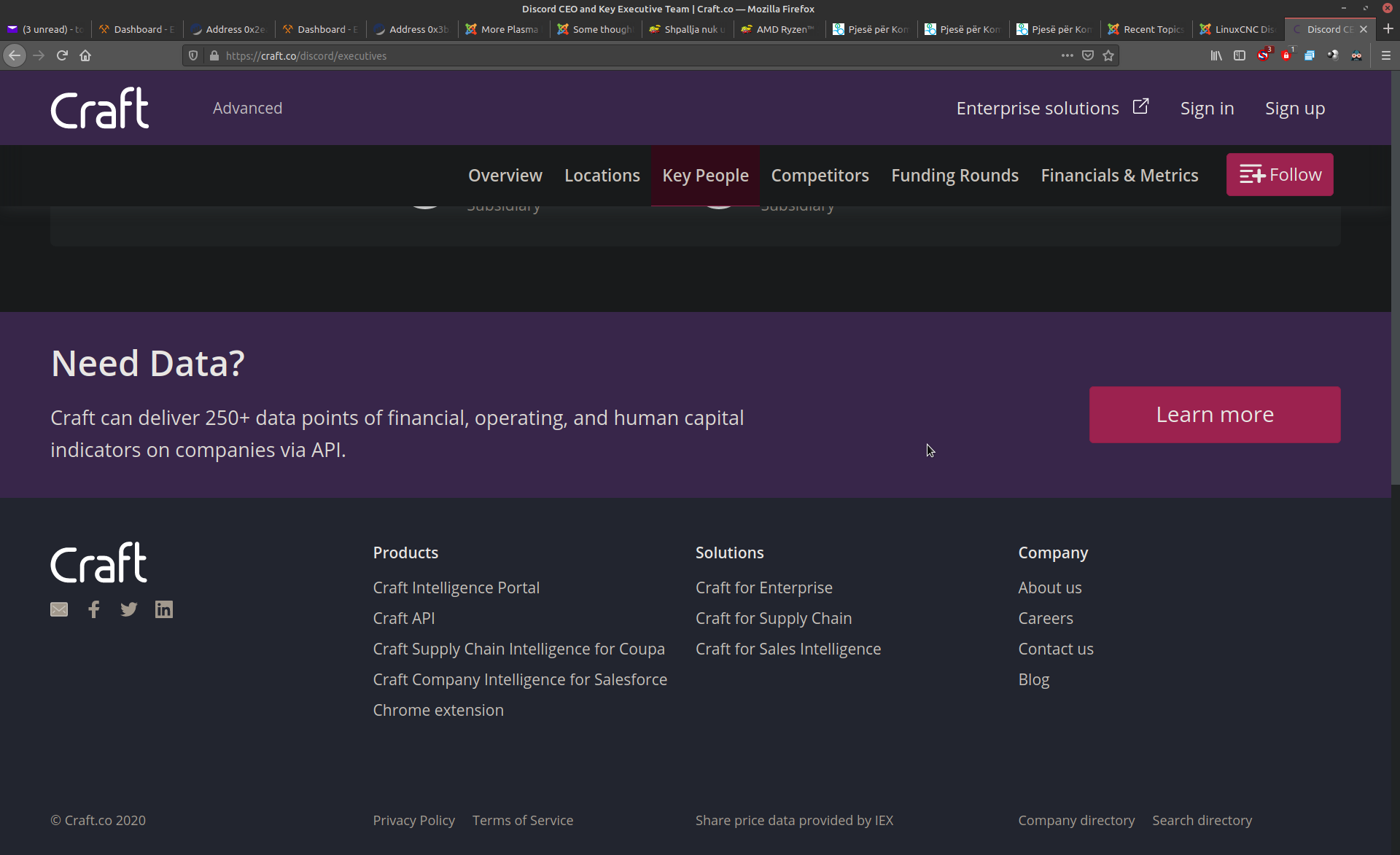This screenshot has height=855, width=1400.
Task: Switch to the 'Some thoughts' browser tab
Action: tap(595, 29)
